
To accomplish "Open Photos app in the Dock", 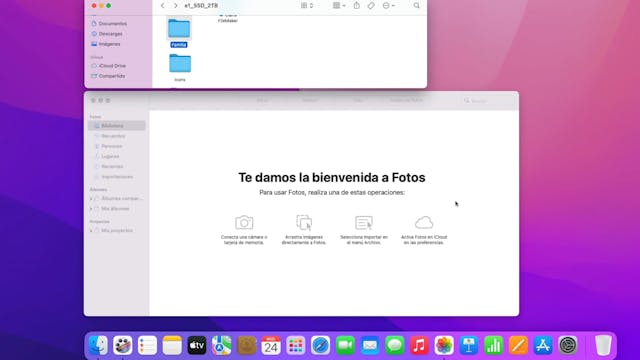I will point(444,345).
